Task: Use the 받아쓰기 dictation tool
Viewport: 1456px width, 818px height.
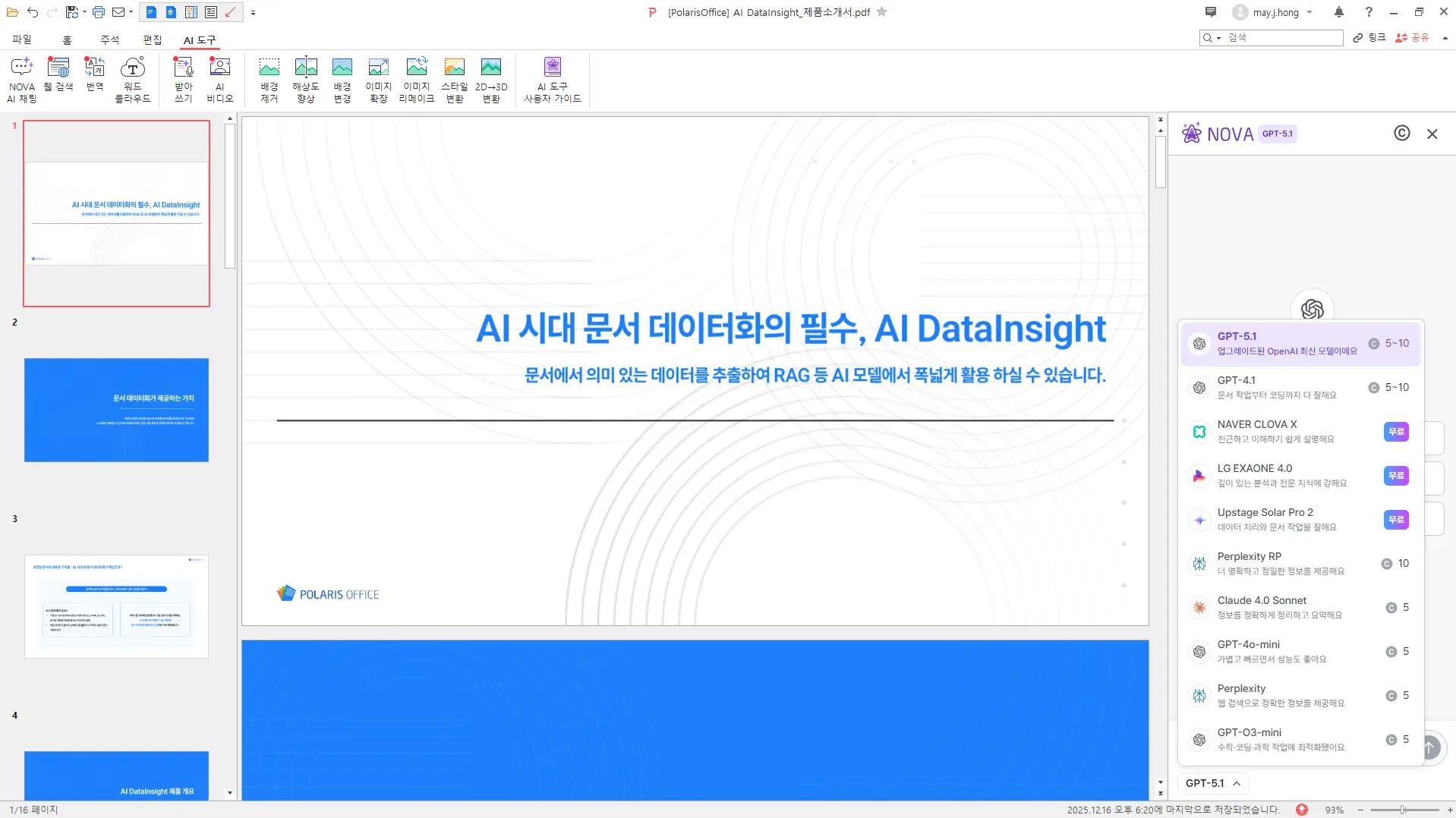Action: click(183, 79)
